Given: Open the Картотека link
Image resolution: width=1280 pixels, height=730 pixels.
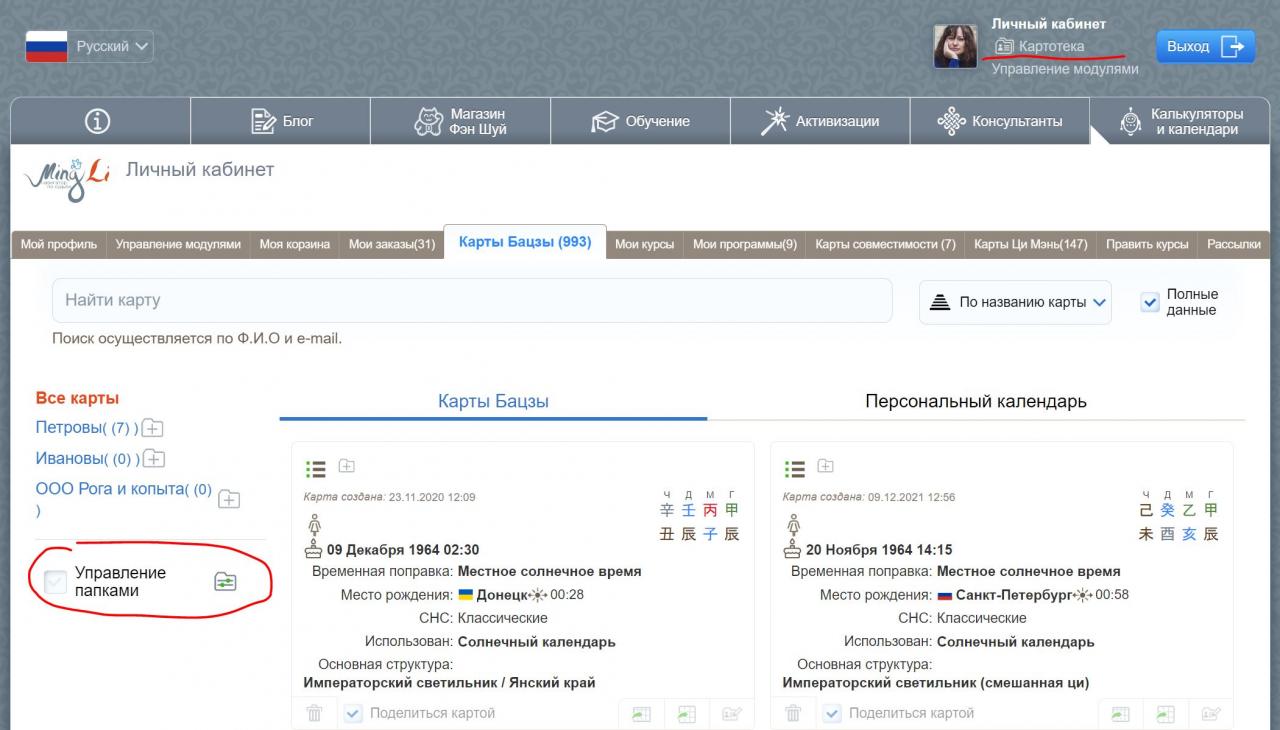Looking at the screenshot, I should click(x=1050, y=46).
